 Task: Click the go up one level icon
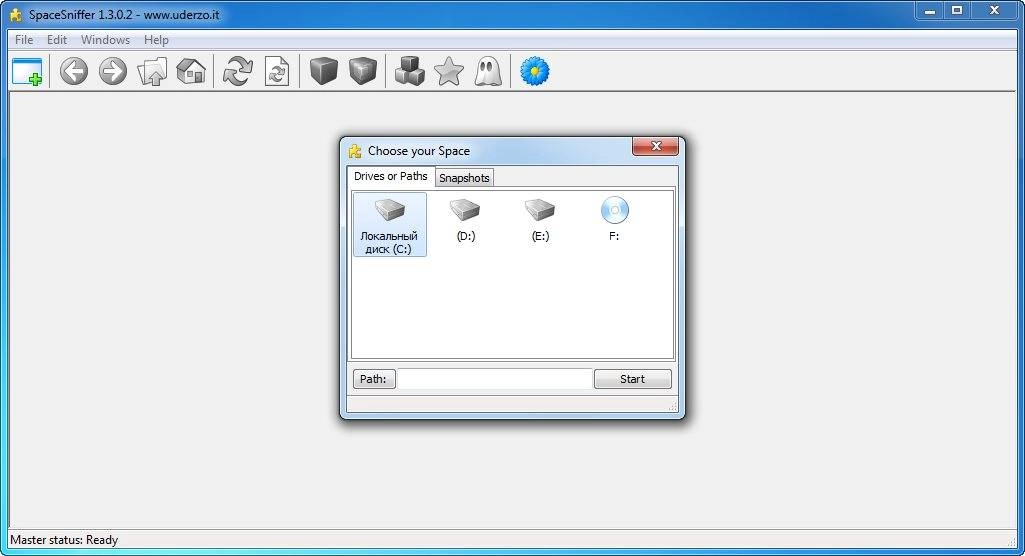(152, 71)
